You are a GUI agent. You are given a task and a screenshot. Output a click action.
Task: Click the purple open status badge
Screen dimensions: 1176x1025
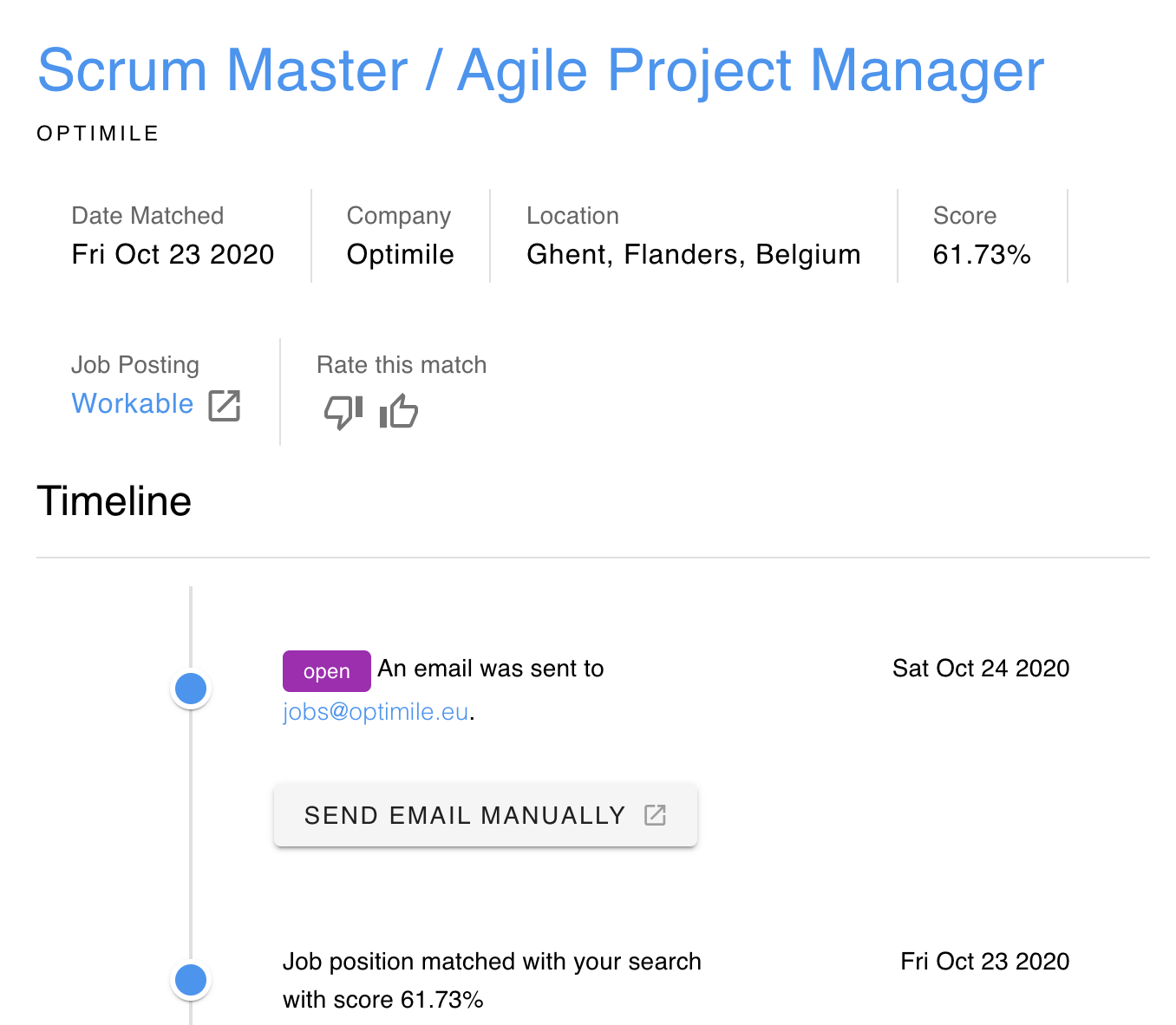click(x=327, y=671)
